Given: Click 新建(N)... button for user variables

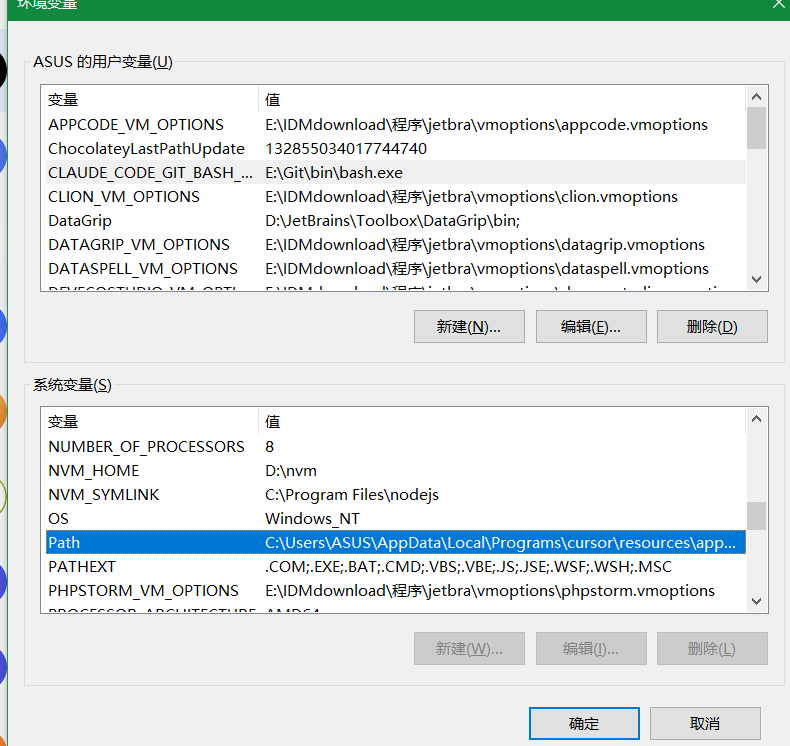Looking at the screenshot, I should (469, 327).
